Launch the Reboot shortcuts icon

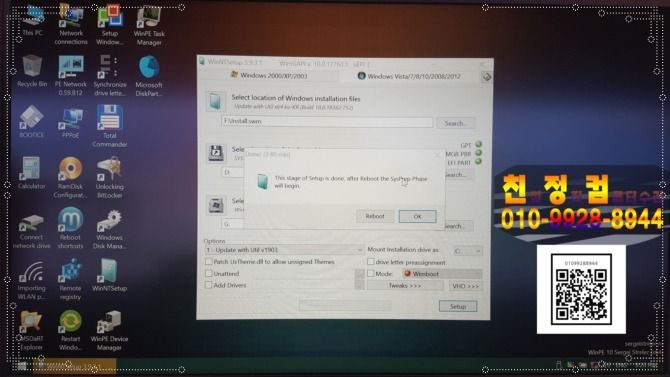point(71,228)
